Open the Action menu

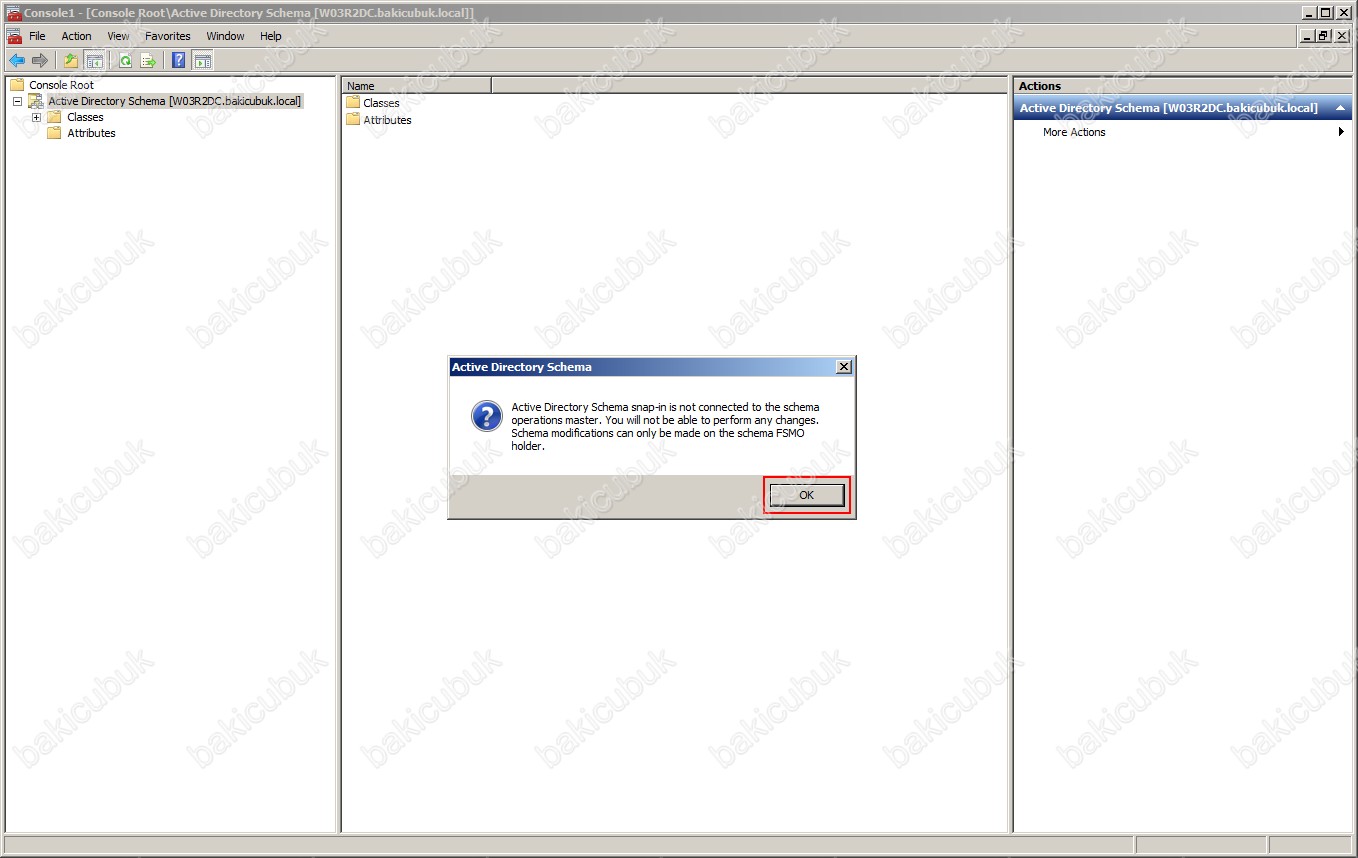pyautogui.click(x=77, y=36)
